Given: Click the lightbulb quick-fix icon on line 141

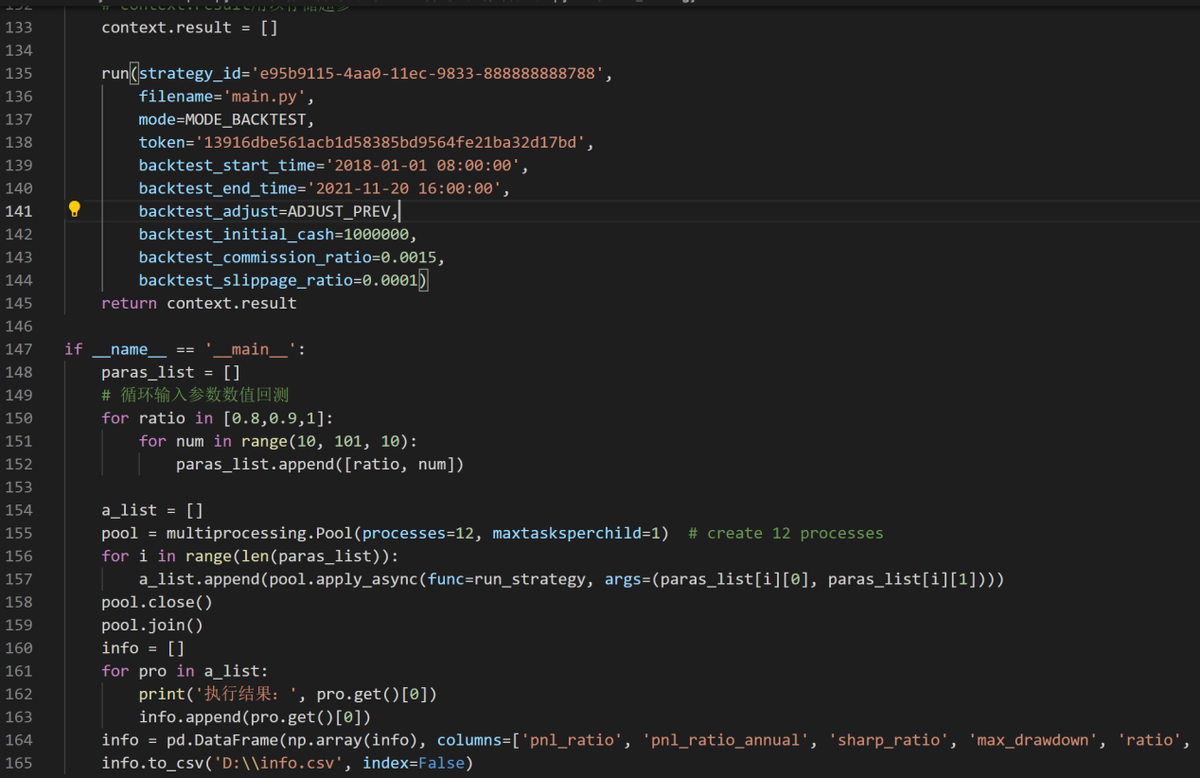Looking at the screenshot, I should click(x=74, y=210).
